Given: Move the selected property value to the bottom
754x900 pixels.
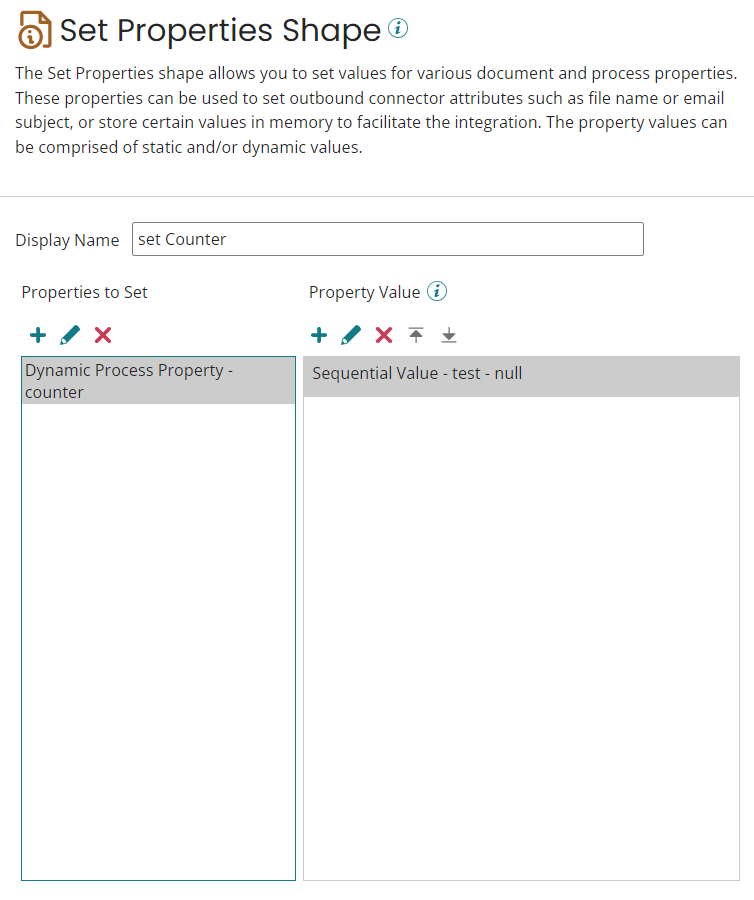Looking at the screenshot, I should (x=448, y=335).
